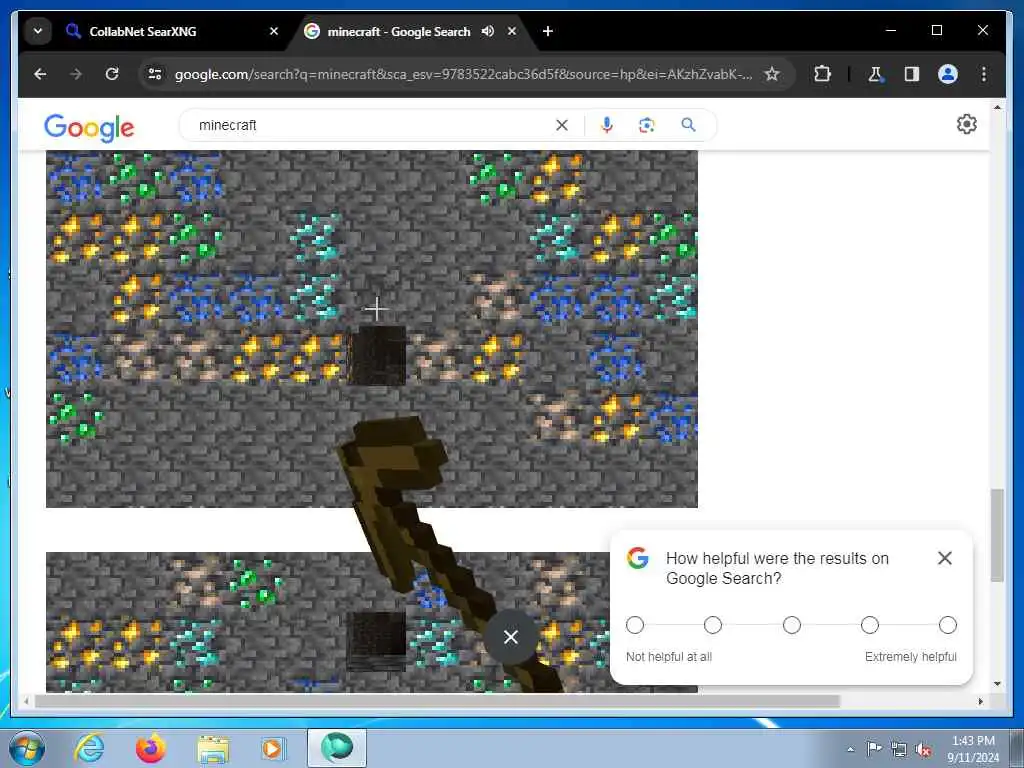1024x768 pixels.
Task: Select the fourth helpfulness rating circle
Action: [x=870, y=625]
